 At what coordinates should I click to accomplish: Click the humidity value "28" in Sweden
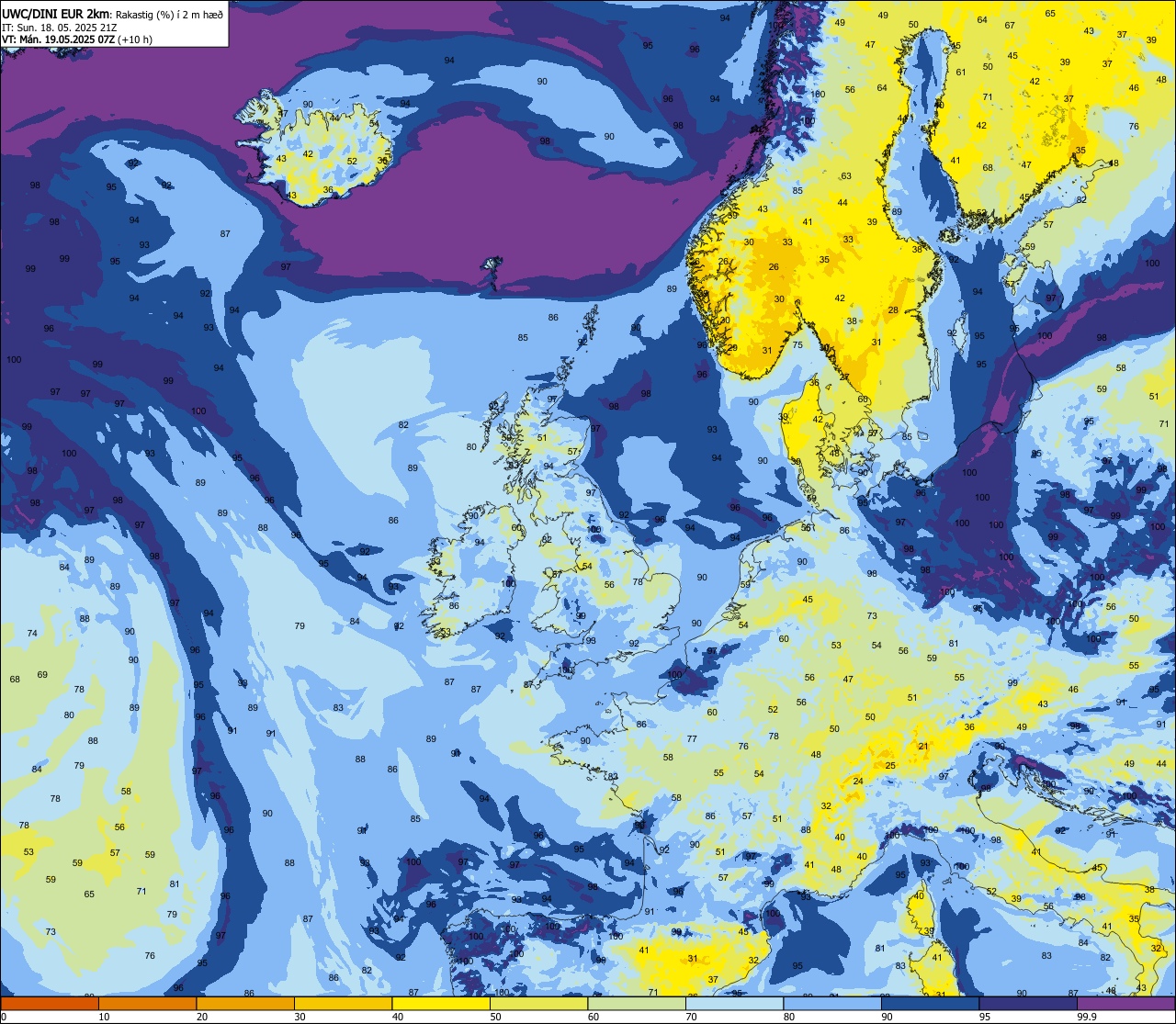pyautogui.click(x=893, y=310)
